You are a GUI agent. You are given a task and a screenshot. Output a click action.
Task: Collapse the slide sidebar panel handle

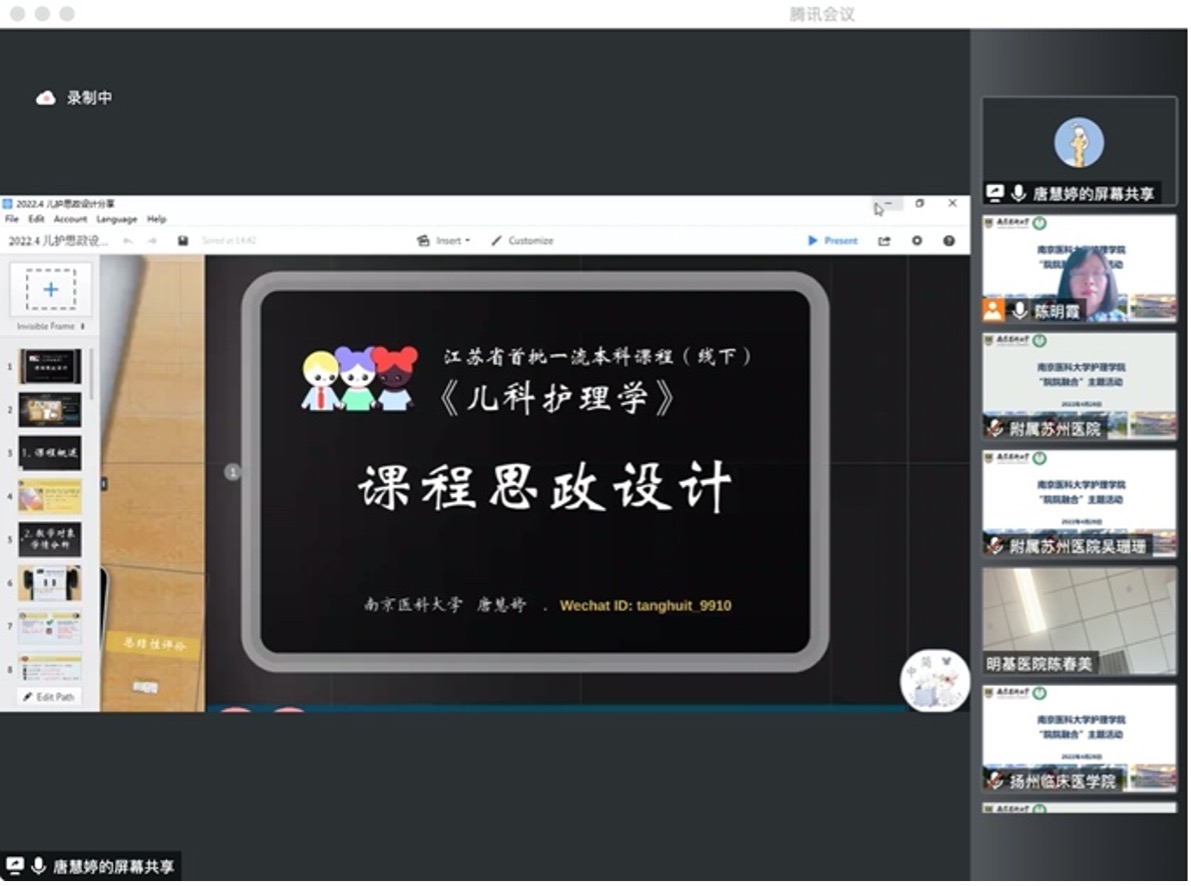click(x=103, y=484)
